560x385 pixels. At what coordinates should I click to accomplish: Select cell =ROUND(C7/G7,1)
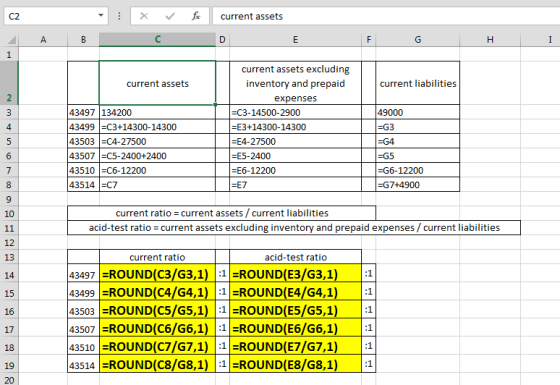point(157,346)
